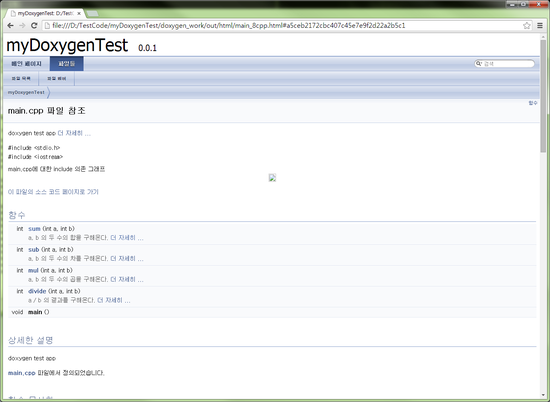Go back with the browser back arrow
Viewport: 550px width, 402px height.
(x=10, y=26)
